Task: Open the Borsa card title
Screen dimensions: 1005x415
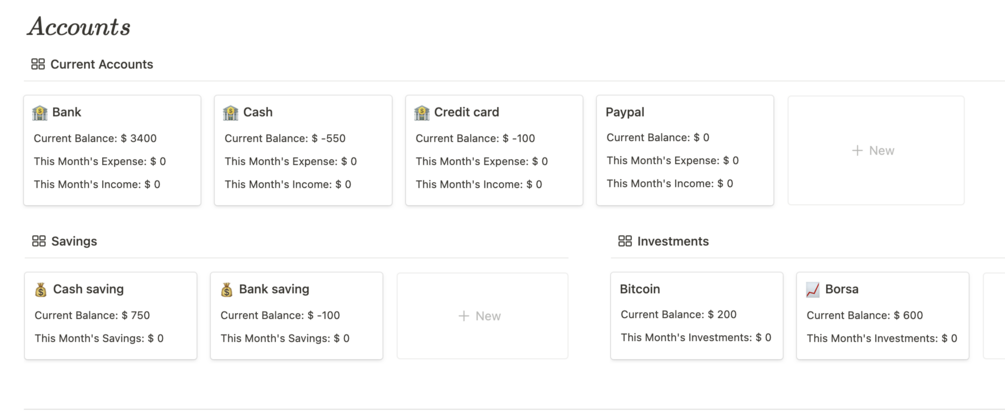Action: click(841, 289)
